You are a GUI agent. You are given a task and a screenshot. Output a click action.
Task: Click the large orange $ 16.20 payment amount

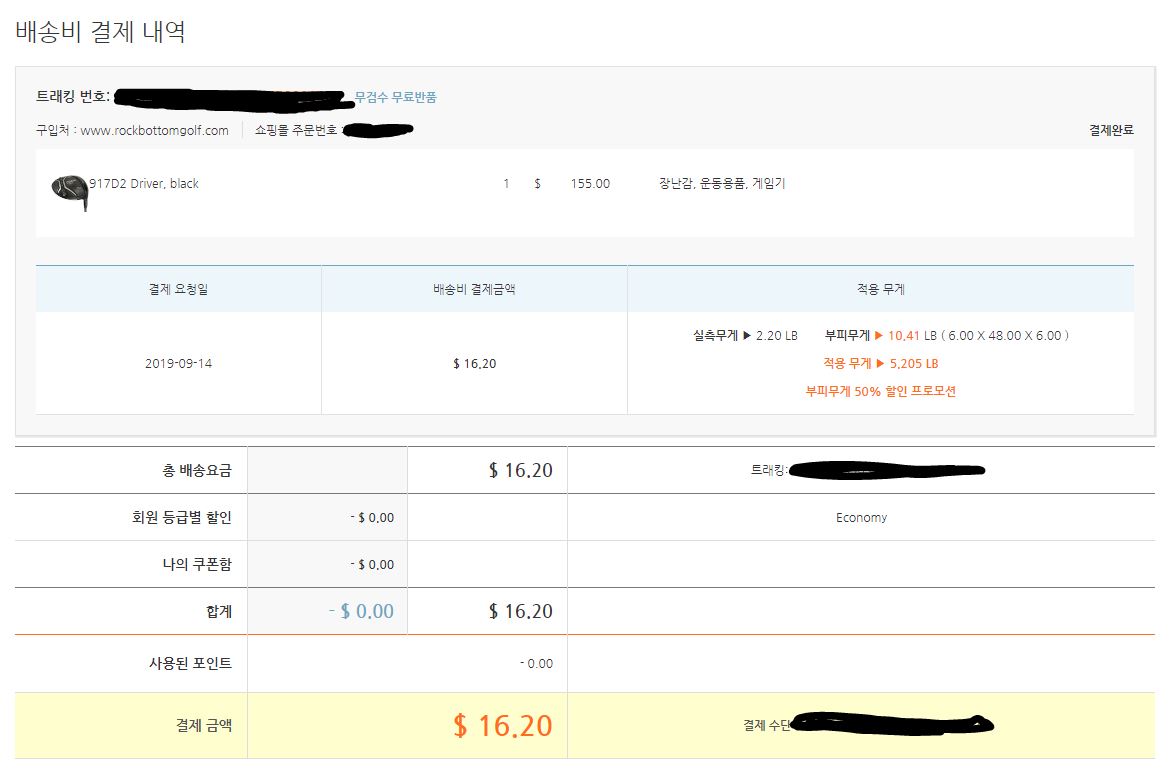tap(502, 726)
